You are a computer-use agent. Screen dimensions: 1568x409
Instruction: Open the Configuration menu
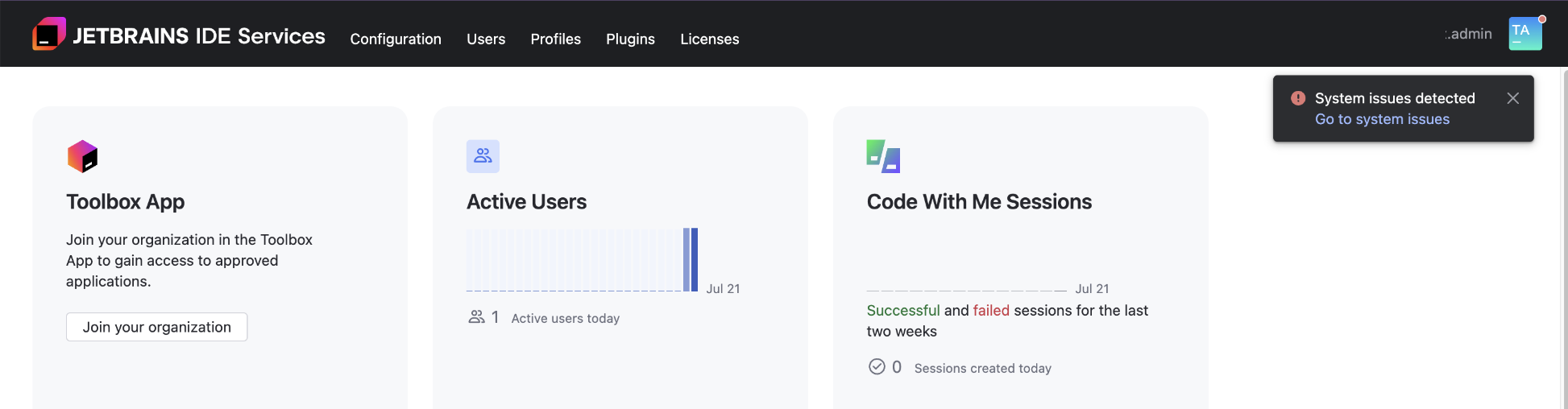click(x=396, y=39)
